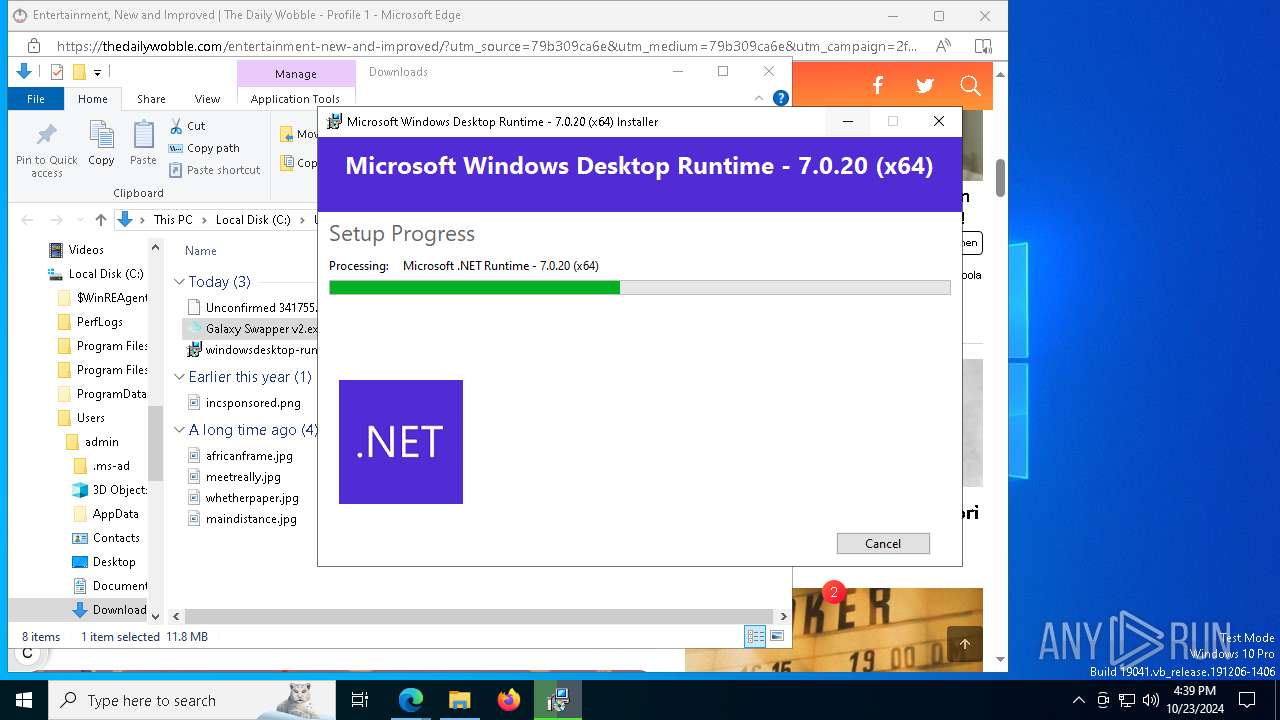Open Desktop in the navigation tree
This screenshot has width=1280, height=720.
[104, 562]
